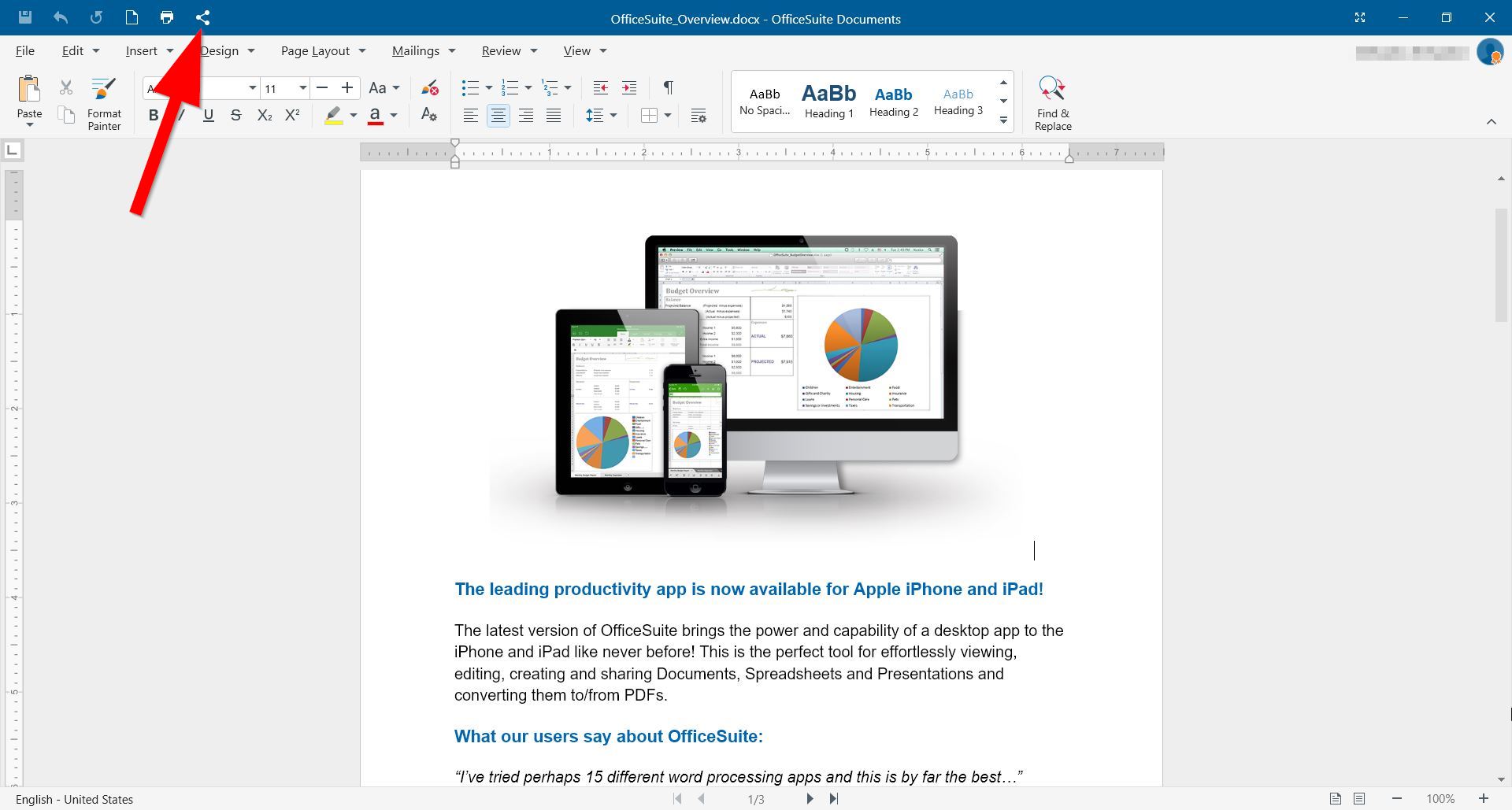
Task: Expand the styles gallery
Action: click(1003, 120)
